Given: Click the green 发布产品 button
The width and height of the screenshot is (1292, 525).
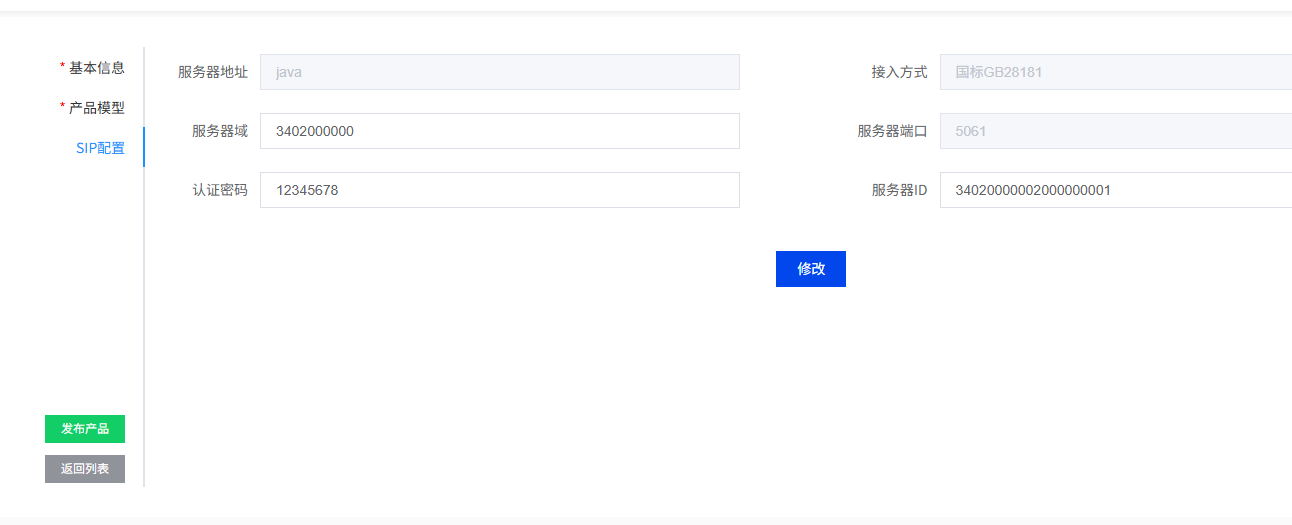Looking at the screenshot, I should pos(85,429).
